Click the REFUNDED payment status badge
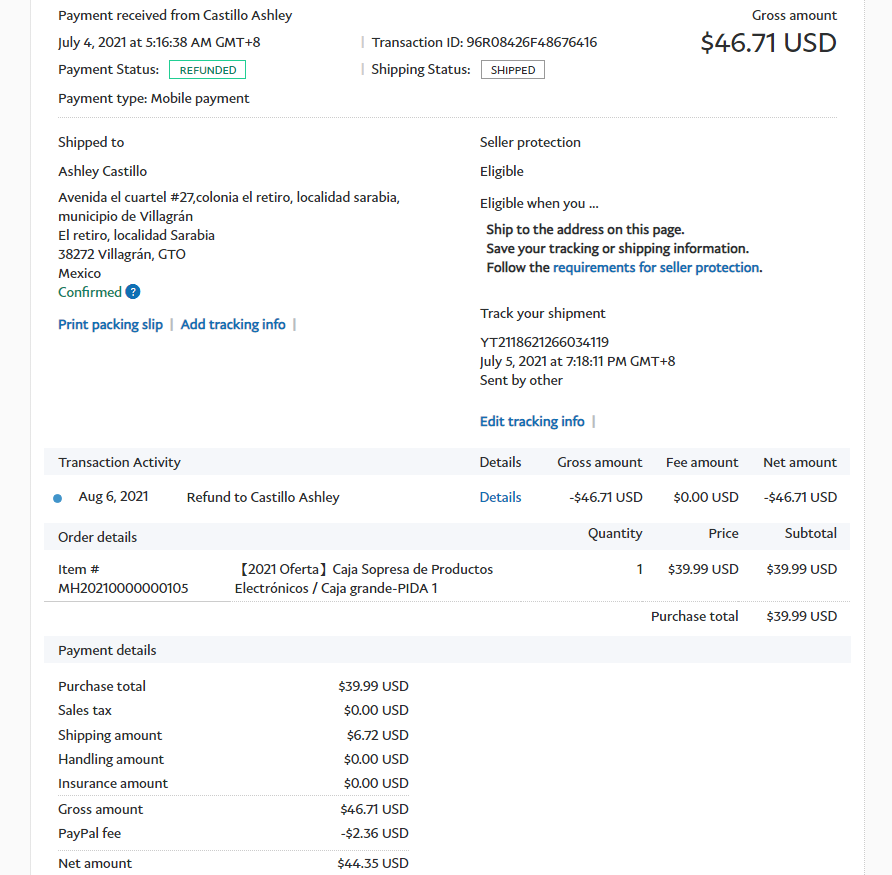 (207, 70)
